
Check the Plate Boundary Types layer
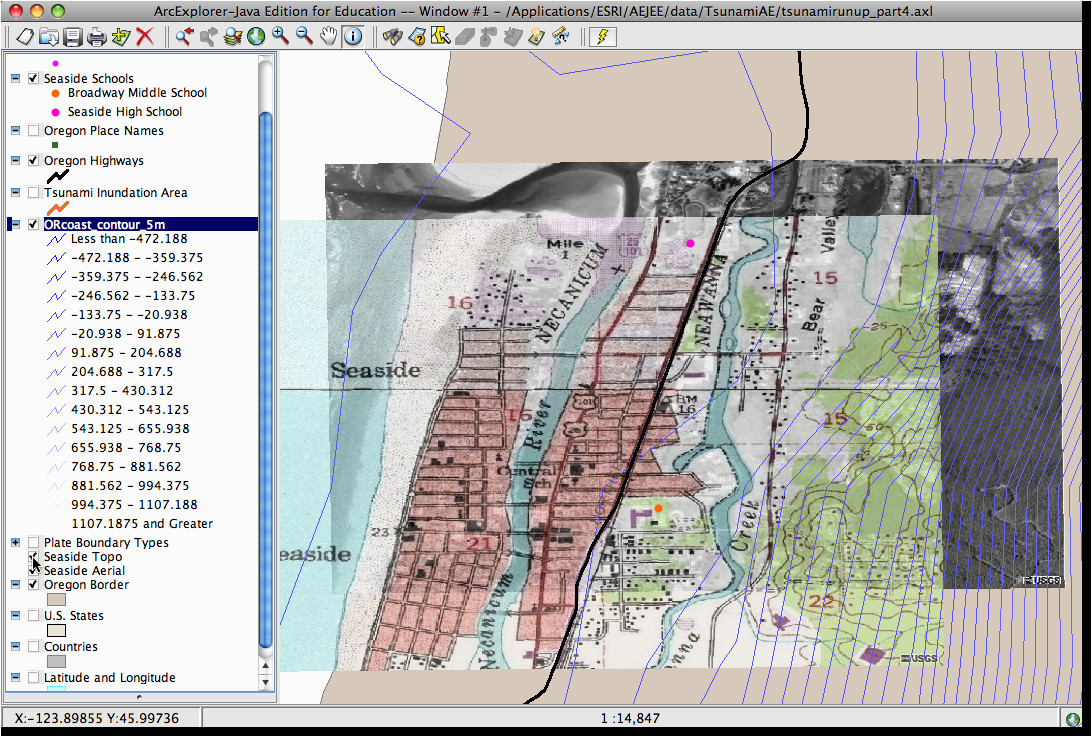click(x=33, y=542)
